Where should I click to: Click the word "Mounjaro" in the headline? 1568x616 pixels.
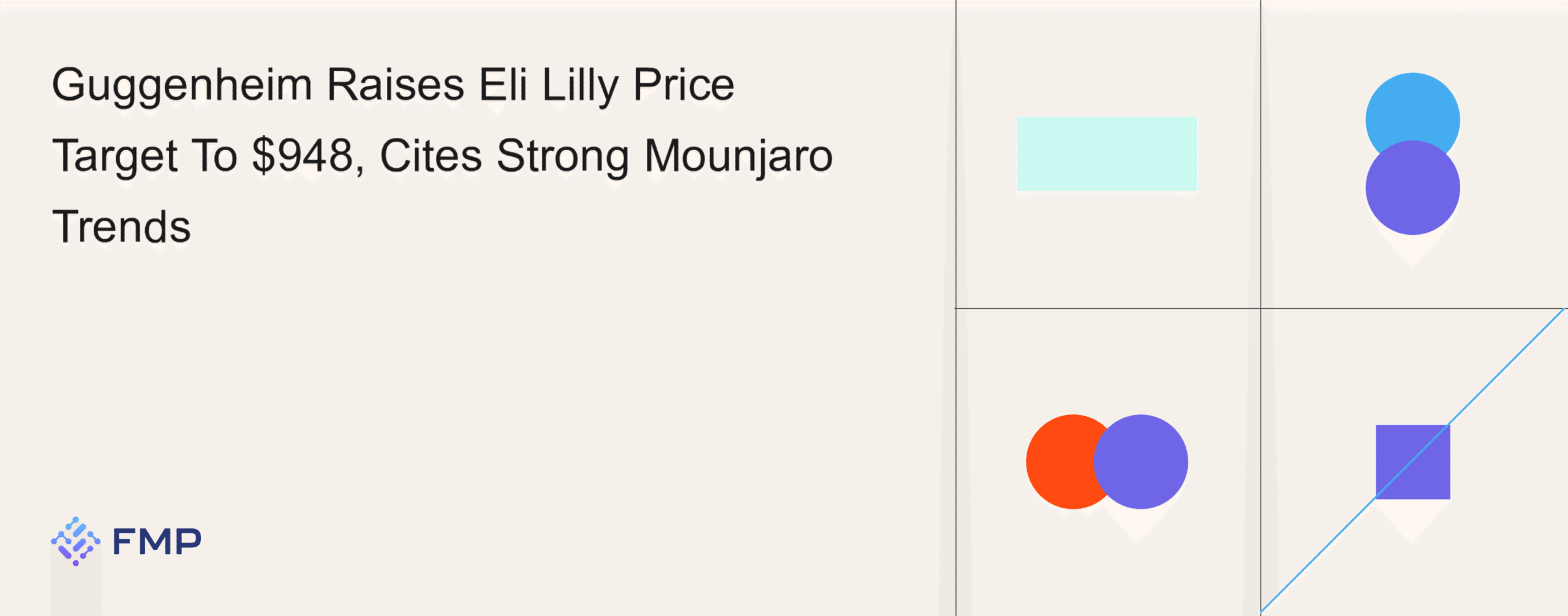[x=738, y=156]
